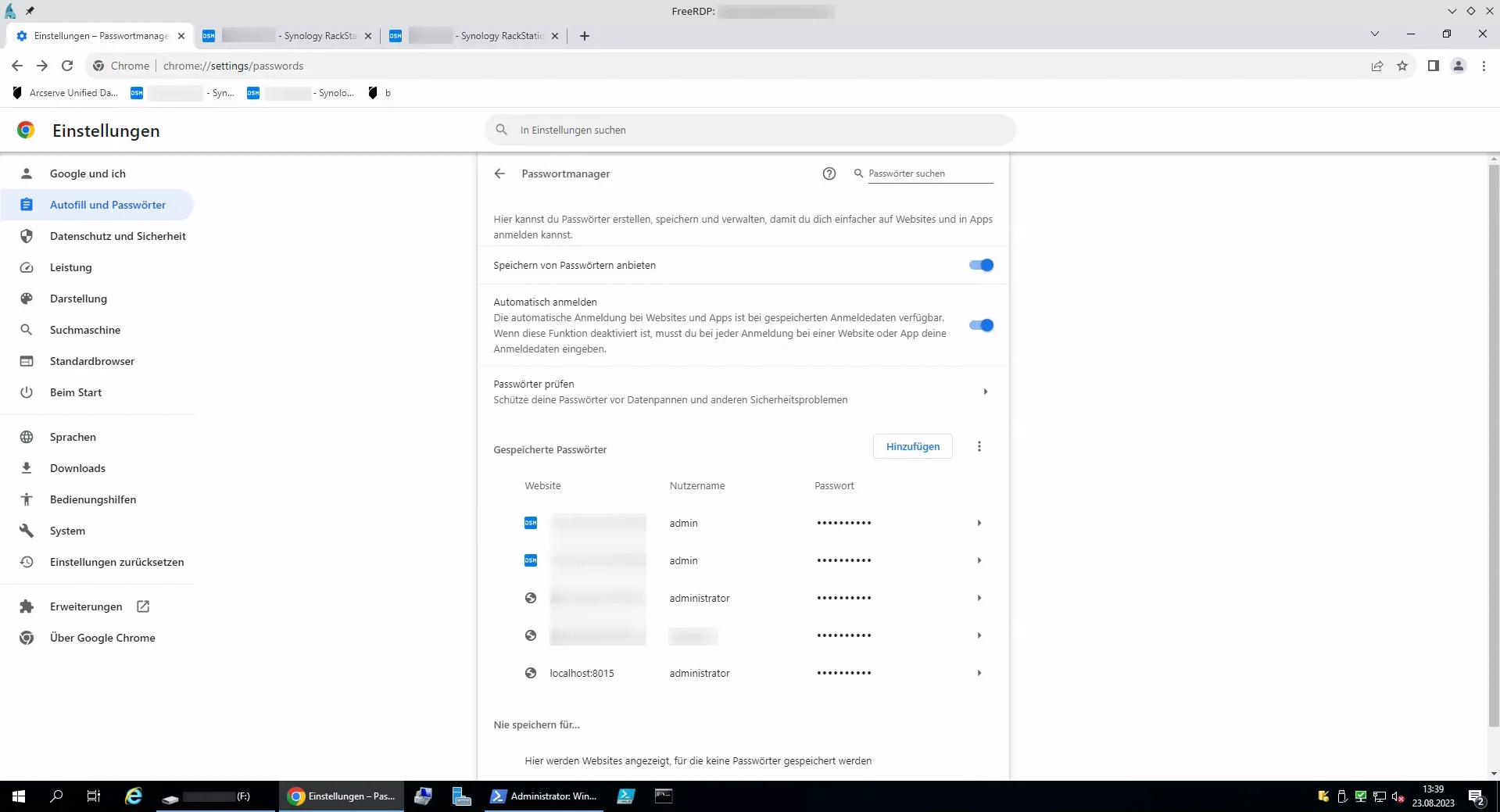This screenshot has height=812, width=1500.
Task: Open the side panel icon in toolbar
Action: (1433, 66)
